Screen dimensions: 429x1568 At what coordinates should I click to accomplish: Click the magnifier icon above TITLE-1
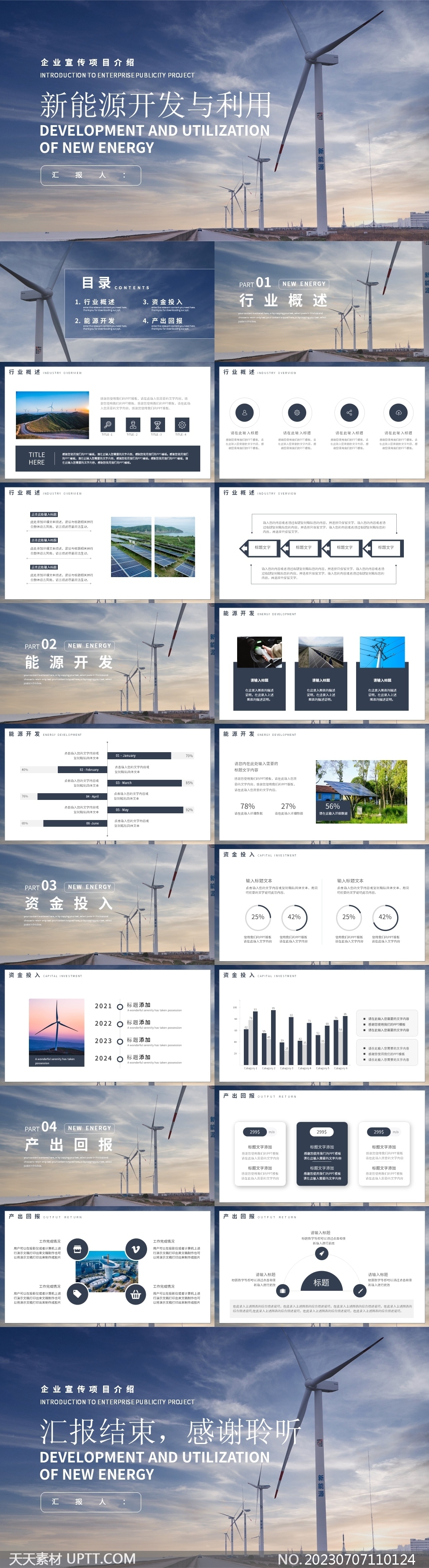107,424
